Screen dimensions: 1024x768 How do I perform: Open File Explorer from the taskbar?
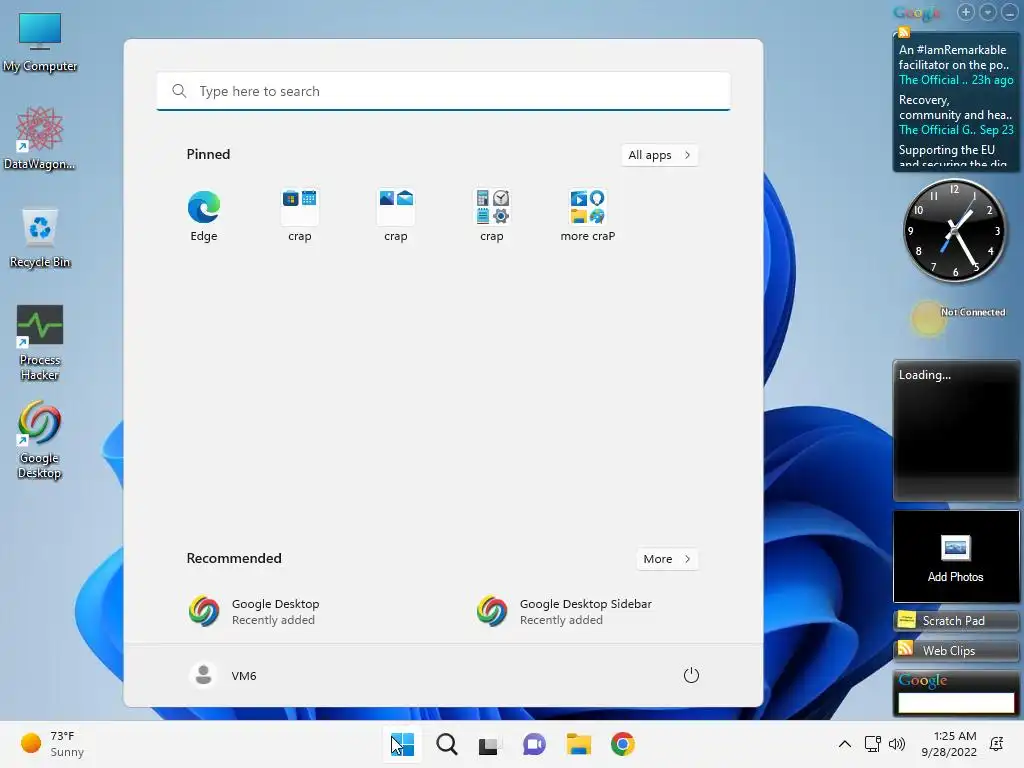point(579,744)
